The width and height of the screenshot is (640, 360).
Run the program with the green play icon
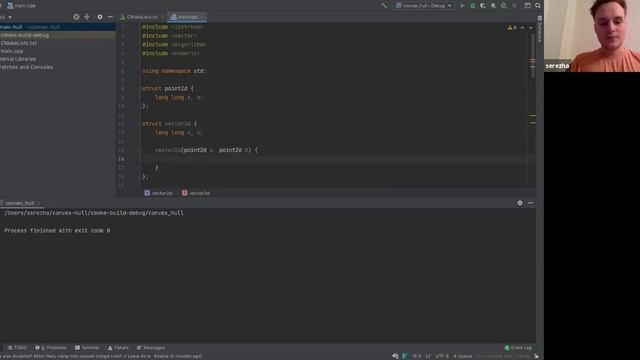pyautogui.click(x=462, y=6)
